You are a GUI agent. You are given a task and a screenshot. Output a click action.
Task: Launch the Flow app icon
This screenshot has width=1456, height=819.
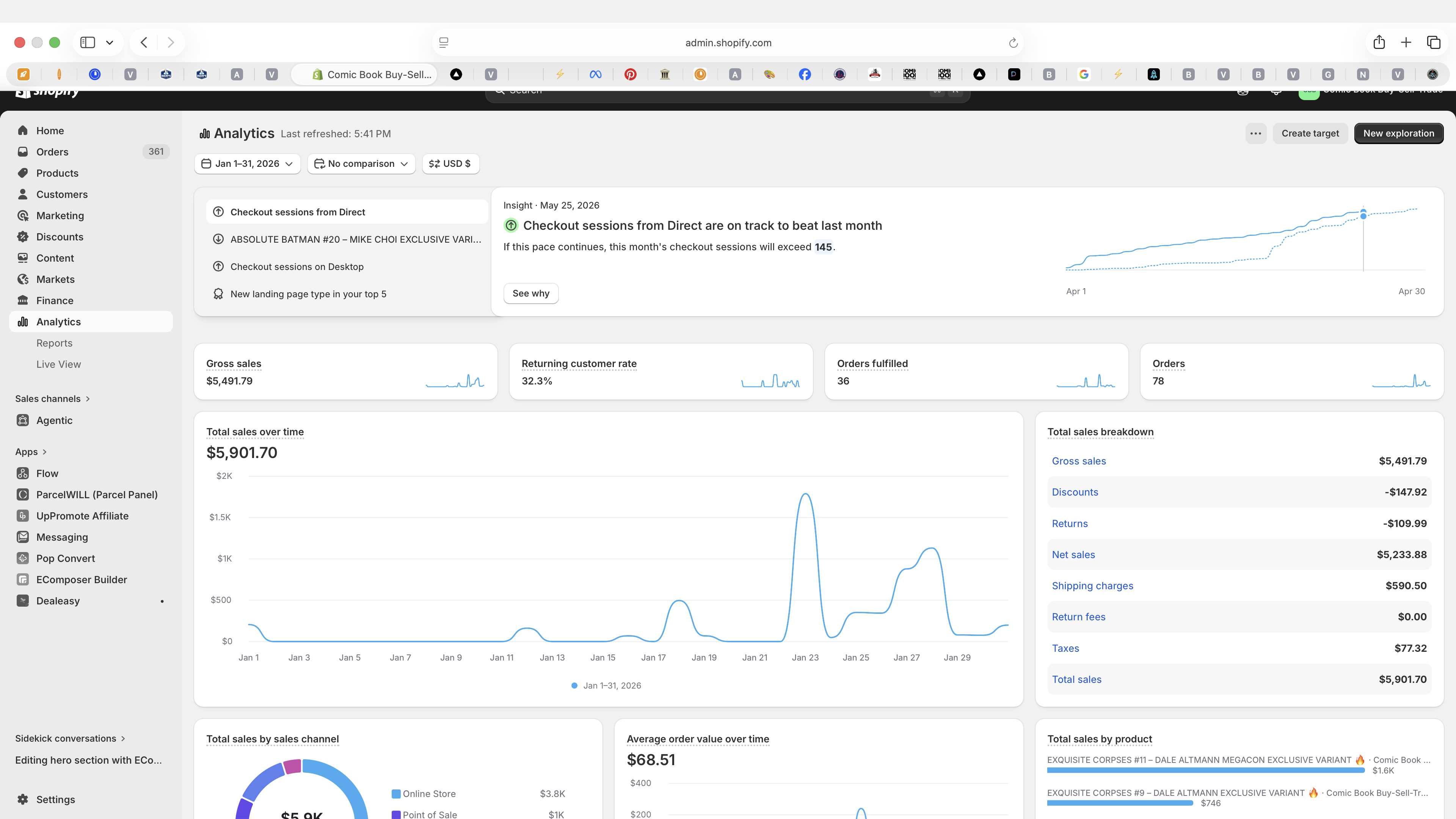[23, 473]
